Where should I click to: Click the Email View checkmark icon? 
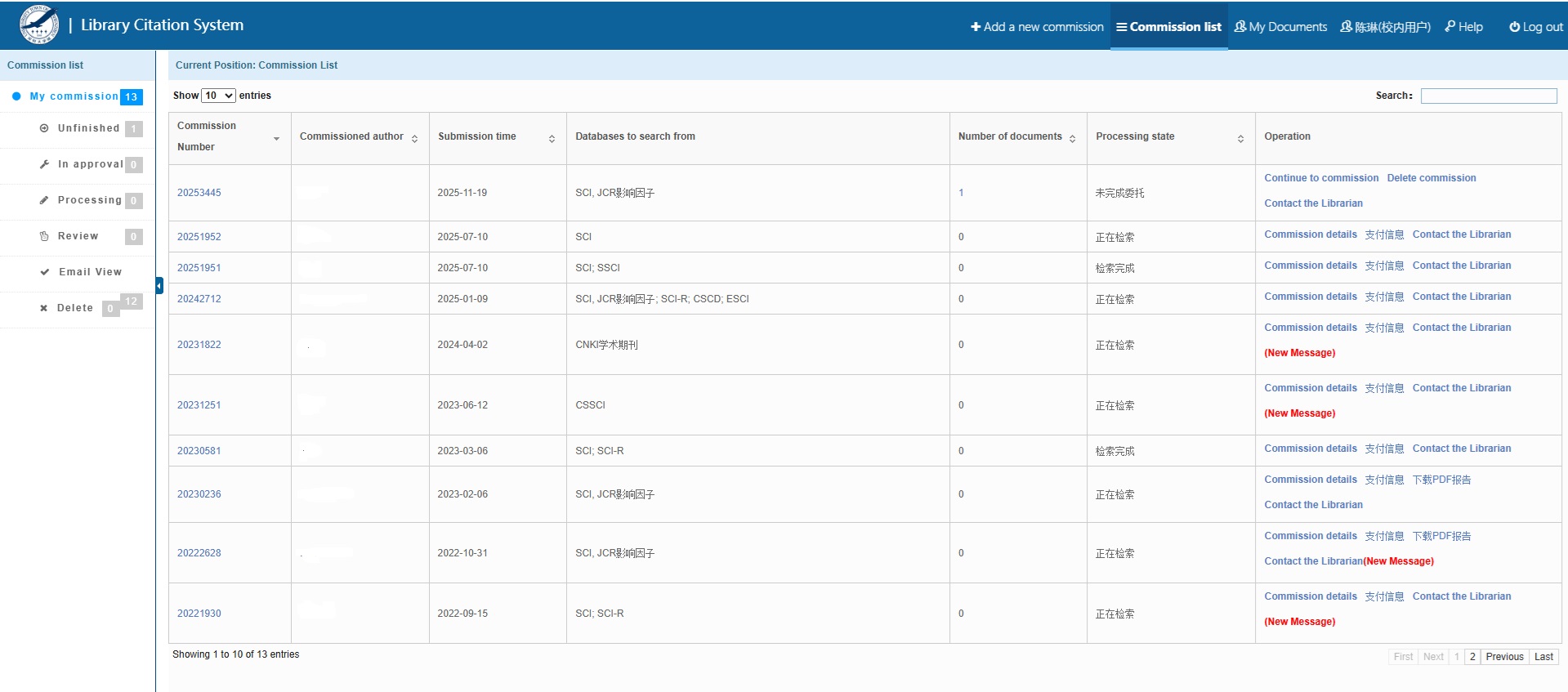pyautogui.click(x=45, y=272)
